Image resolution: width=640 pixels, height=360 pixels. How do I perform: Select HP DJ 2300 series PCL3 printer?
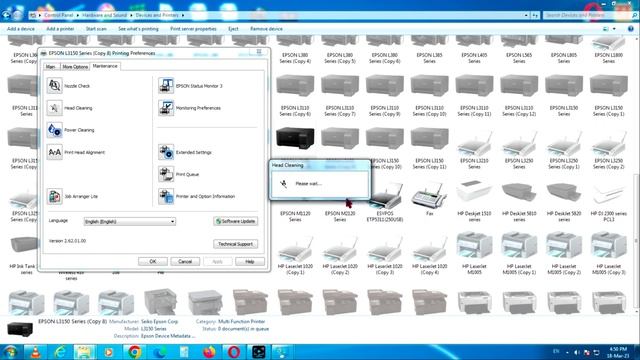point(609,201)
